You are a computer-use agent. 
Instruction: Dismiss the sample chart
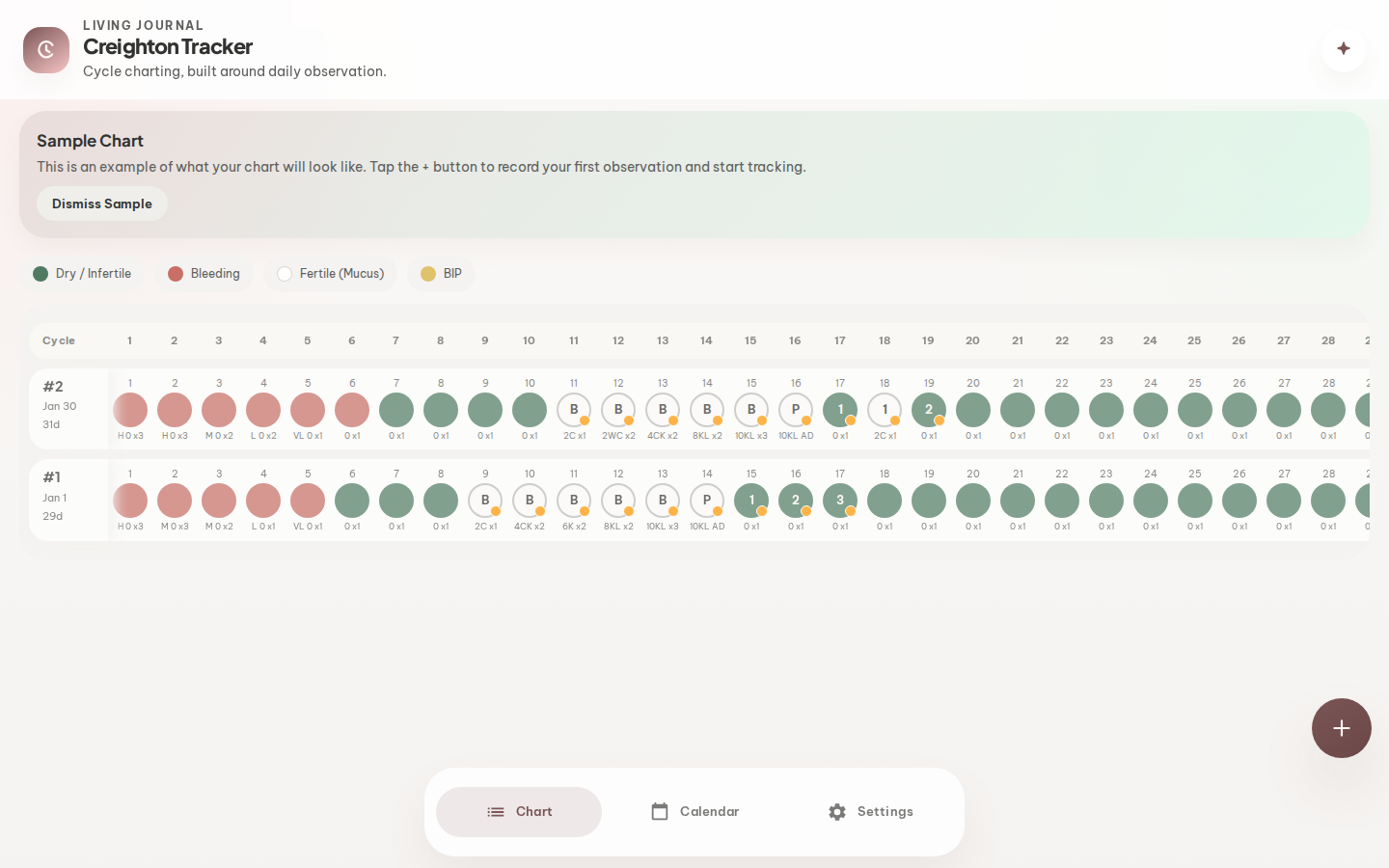pos(102,203)
